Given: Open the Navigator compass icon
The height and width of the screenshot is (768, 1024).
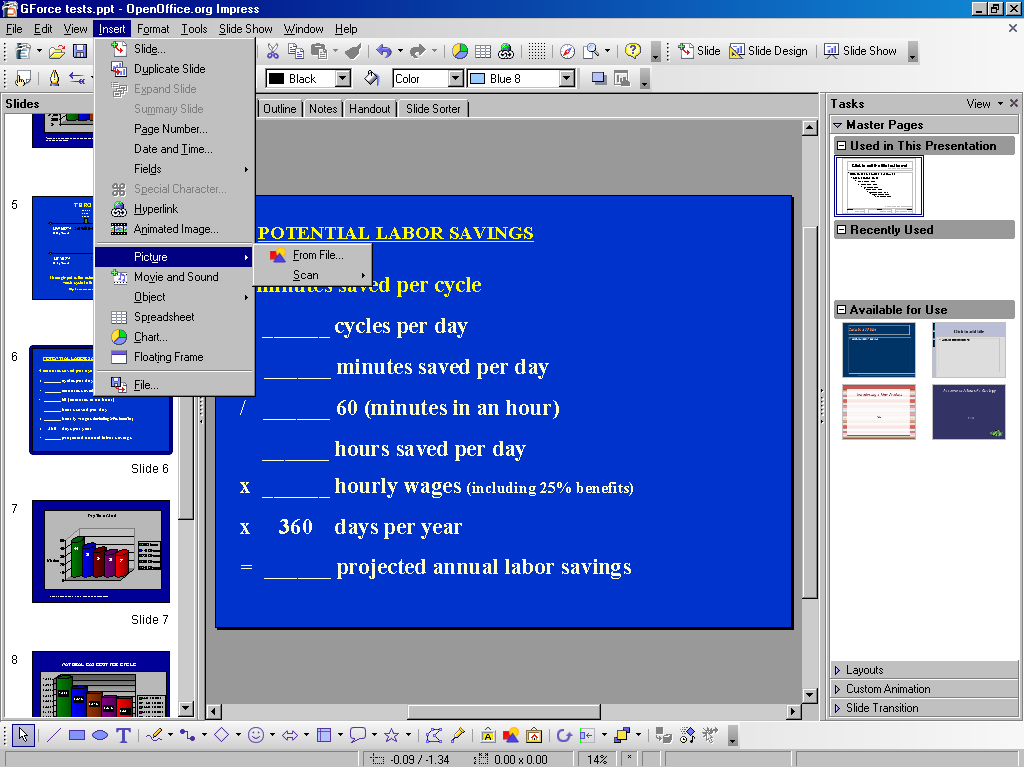Looking at the screenshot, I should tap(567, 51).
